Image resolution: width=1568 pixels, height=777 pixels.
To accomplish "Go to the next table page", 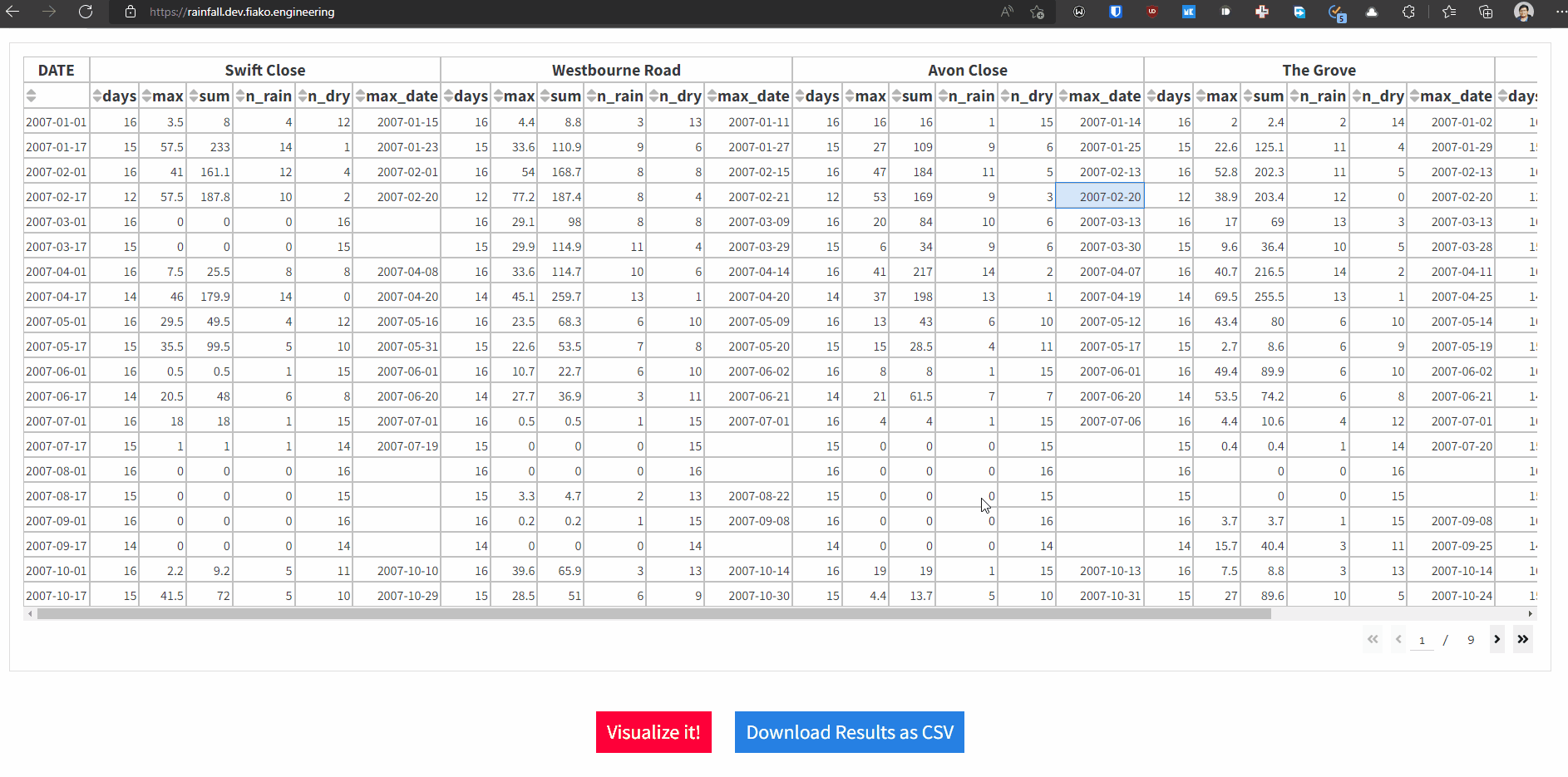I will (1497, 639).
